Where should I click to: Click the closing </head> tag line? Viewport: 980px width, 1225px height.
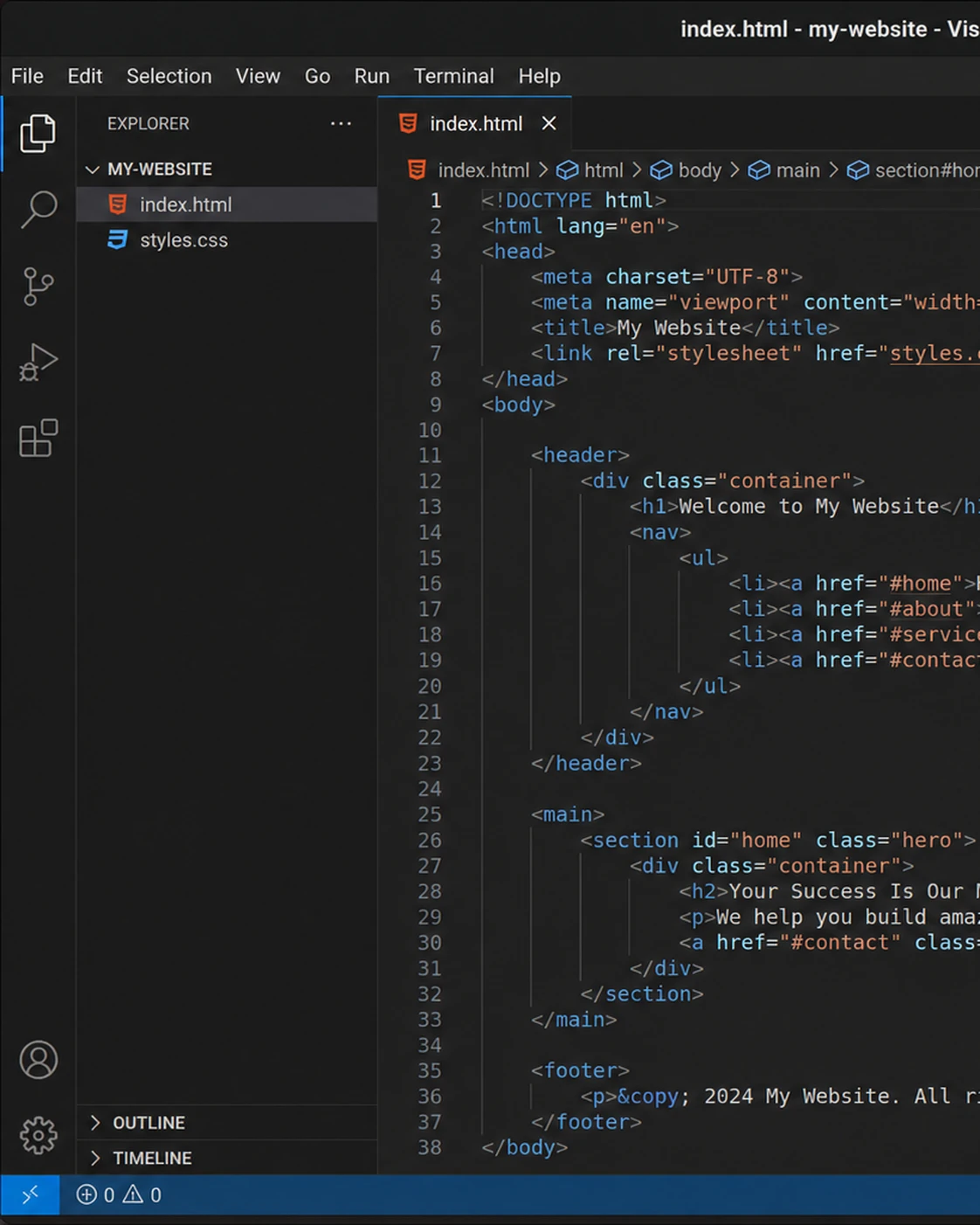pyautogui.click(x=524, y=379)
